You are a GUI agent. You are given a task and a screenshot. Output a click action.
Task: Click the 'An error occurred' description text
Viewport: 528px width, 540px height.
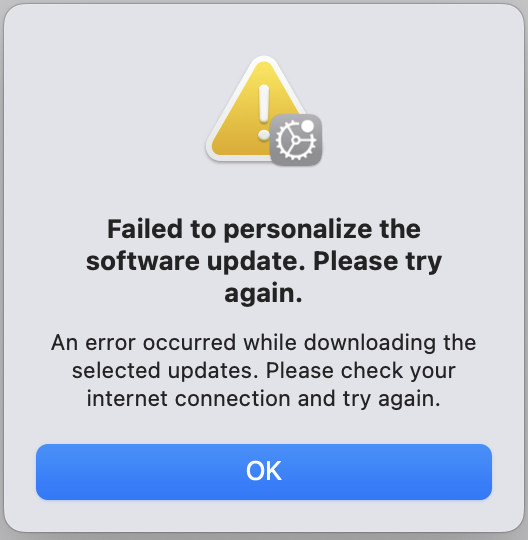(264, 371)
